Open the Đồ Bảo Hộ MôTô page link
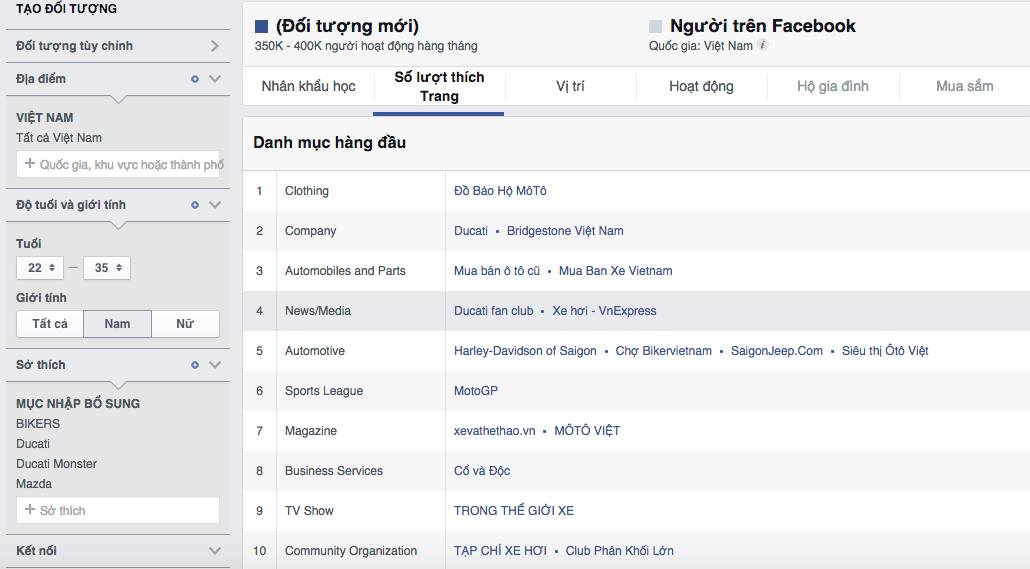1030x569 pixels. 500,191
